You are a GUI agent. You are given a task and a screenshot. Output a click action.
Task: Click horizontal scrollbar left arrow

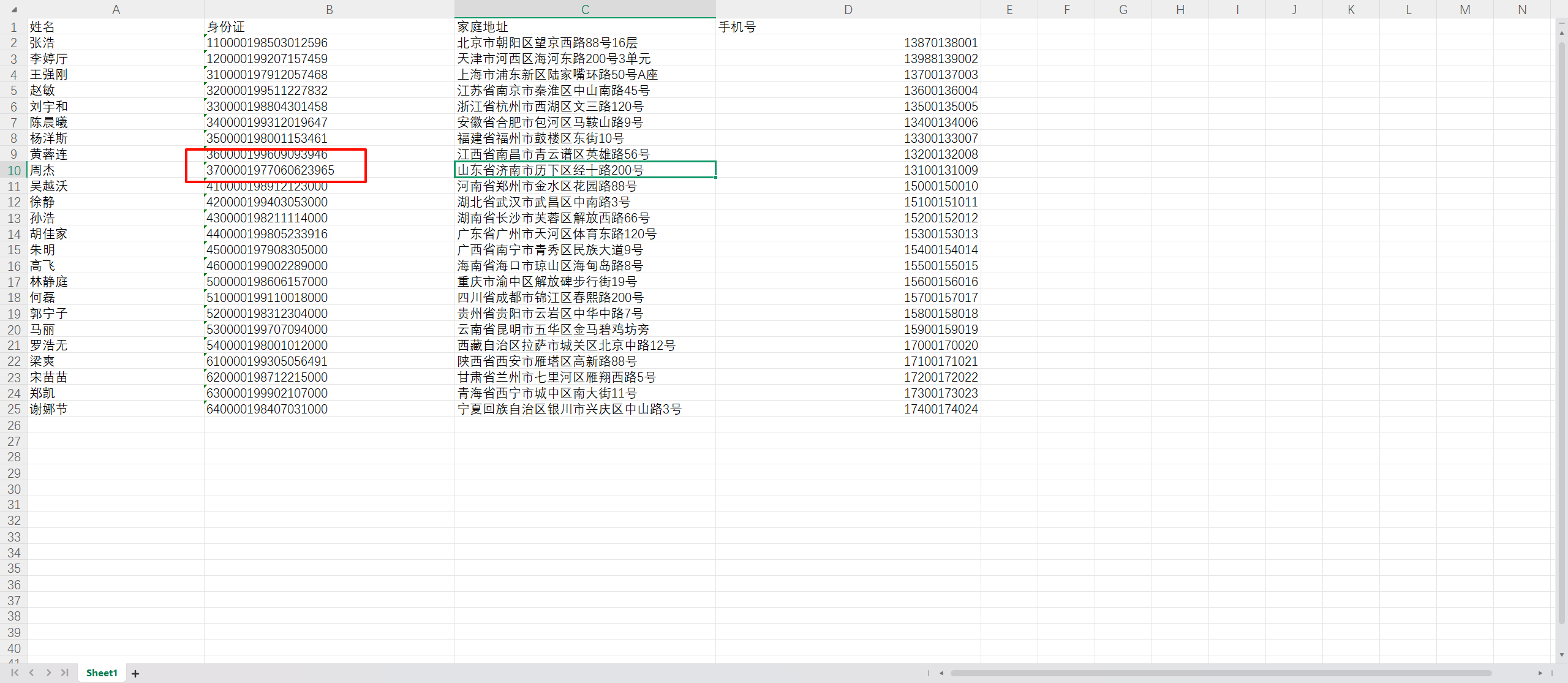941,673
